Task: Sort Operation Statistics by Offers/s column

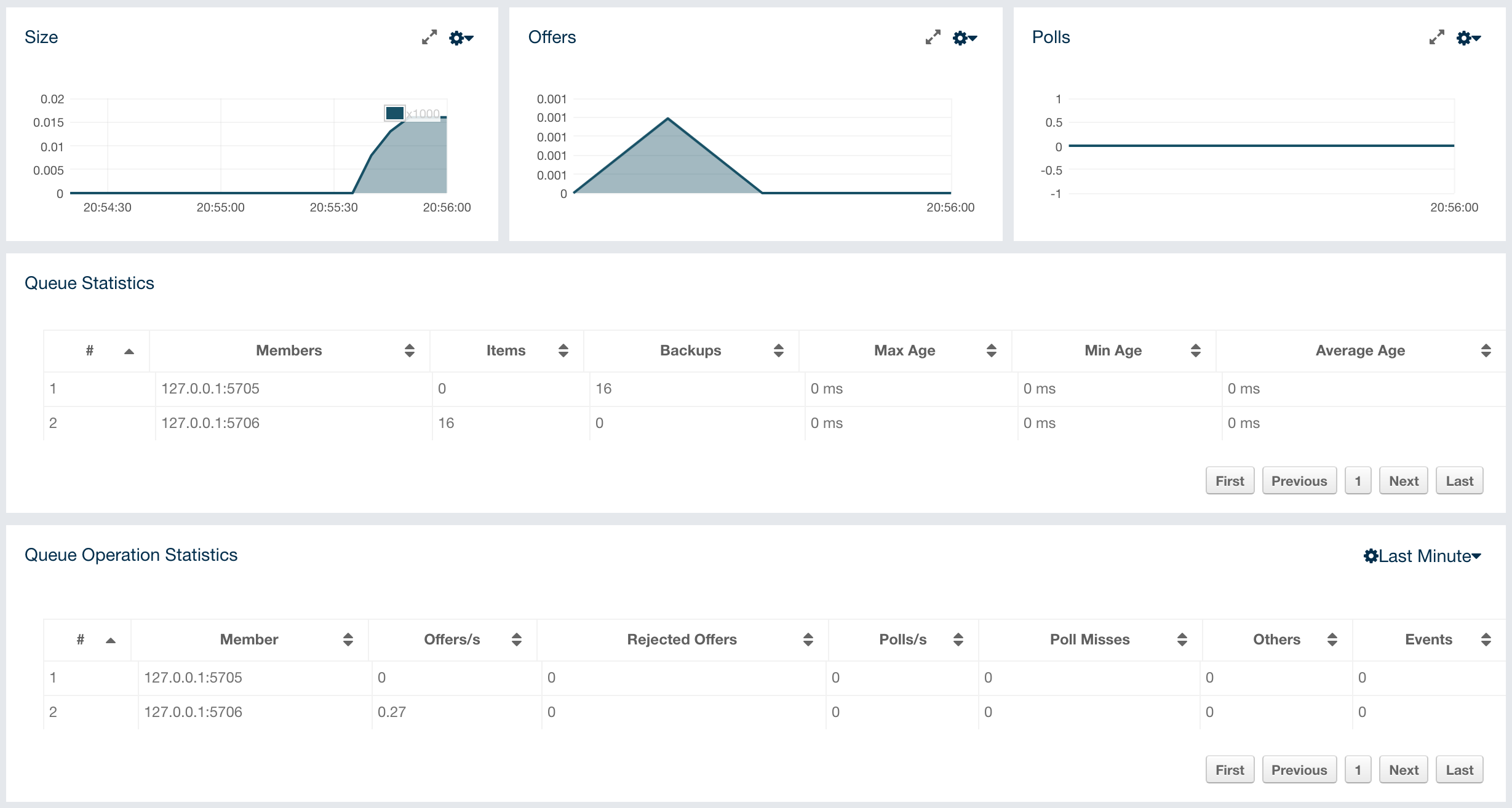Action: (x=452, y=640)
